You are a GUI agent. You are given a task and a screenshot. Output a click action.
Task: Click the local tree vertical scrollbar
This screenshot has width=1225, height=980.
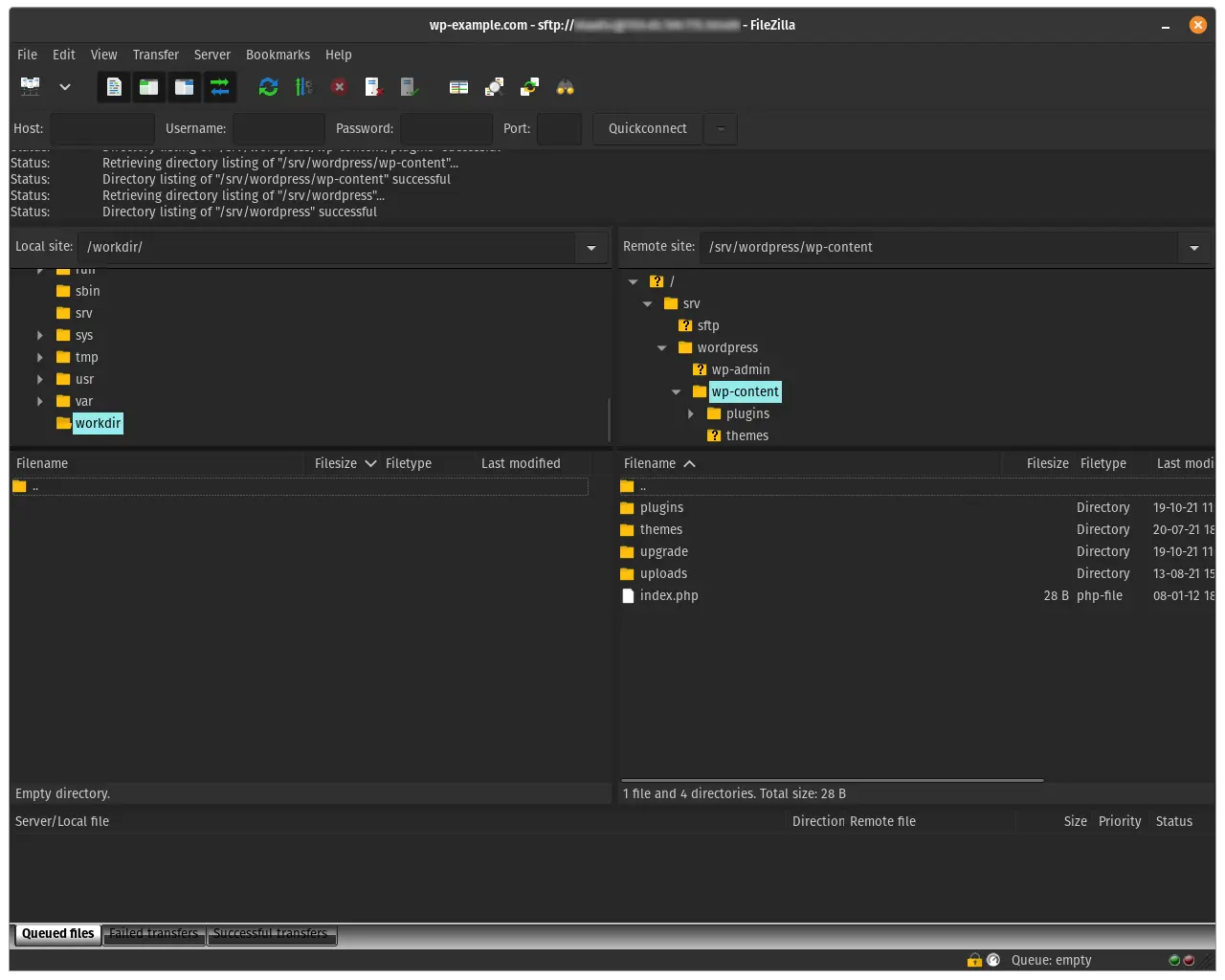coord(609,420)
